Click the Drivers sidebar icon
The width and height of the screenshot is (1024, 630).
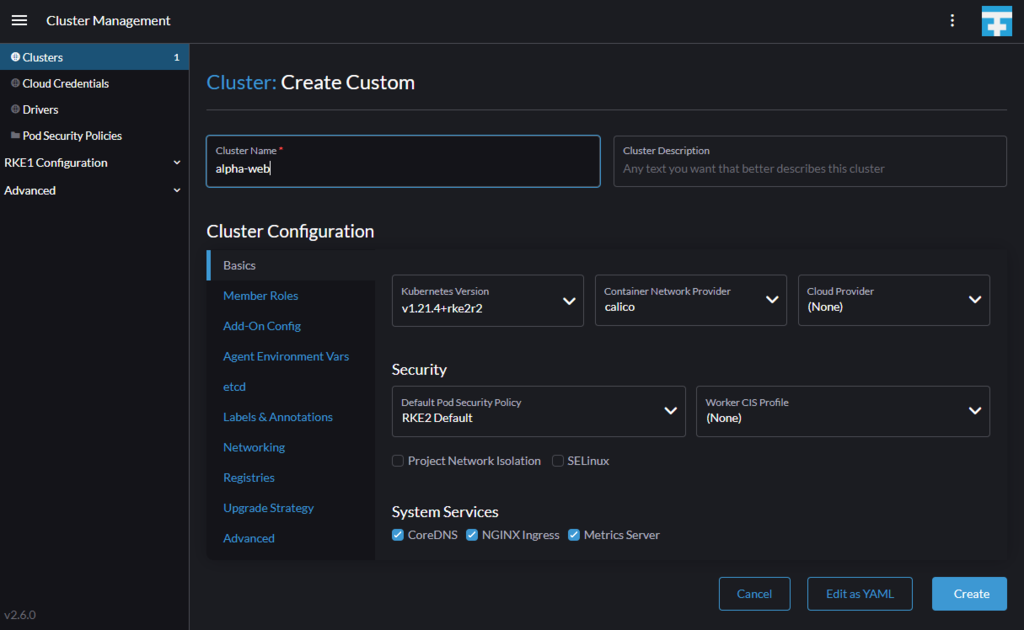pos(15,109)
